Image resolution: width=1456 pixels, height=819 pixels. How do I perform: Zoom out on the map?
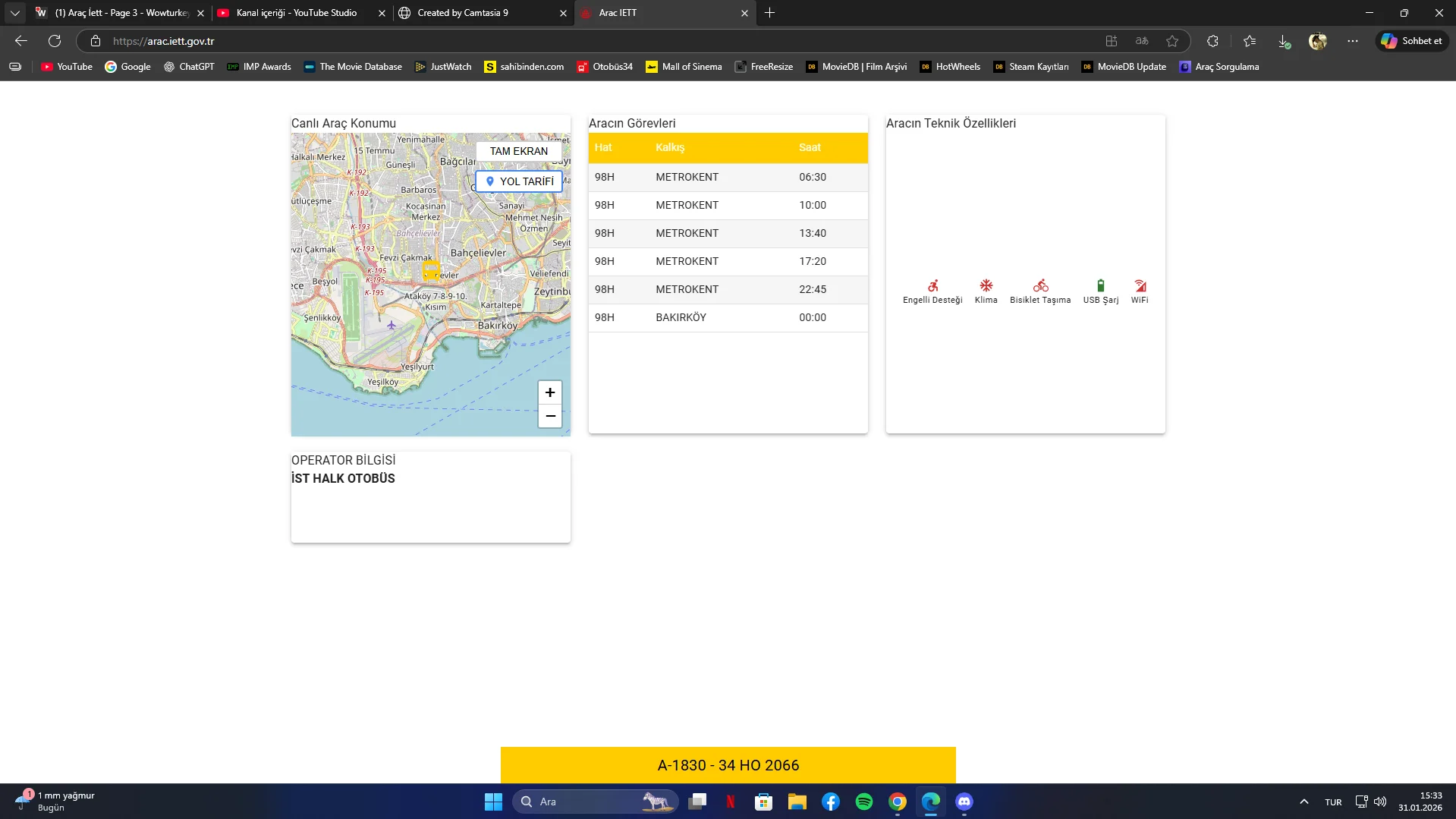click(x=550, y=416)
